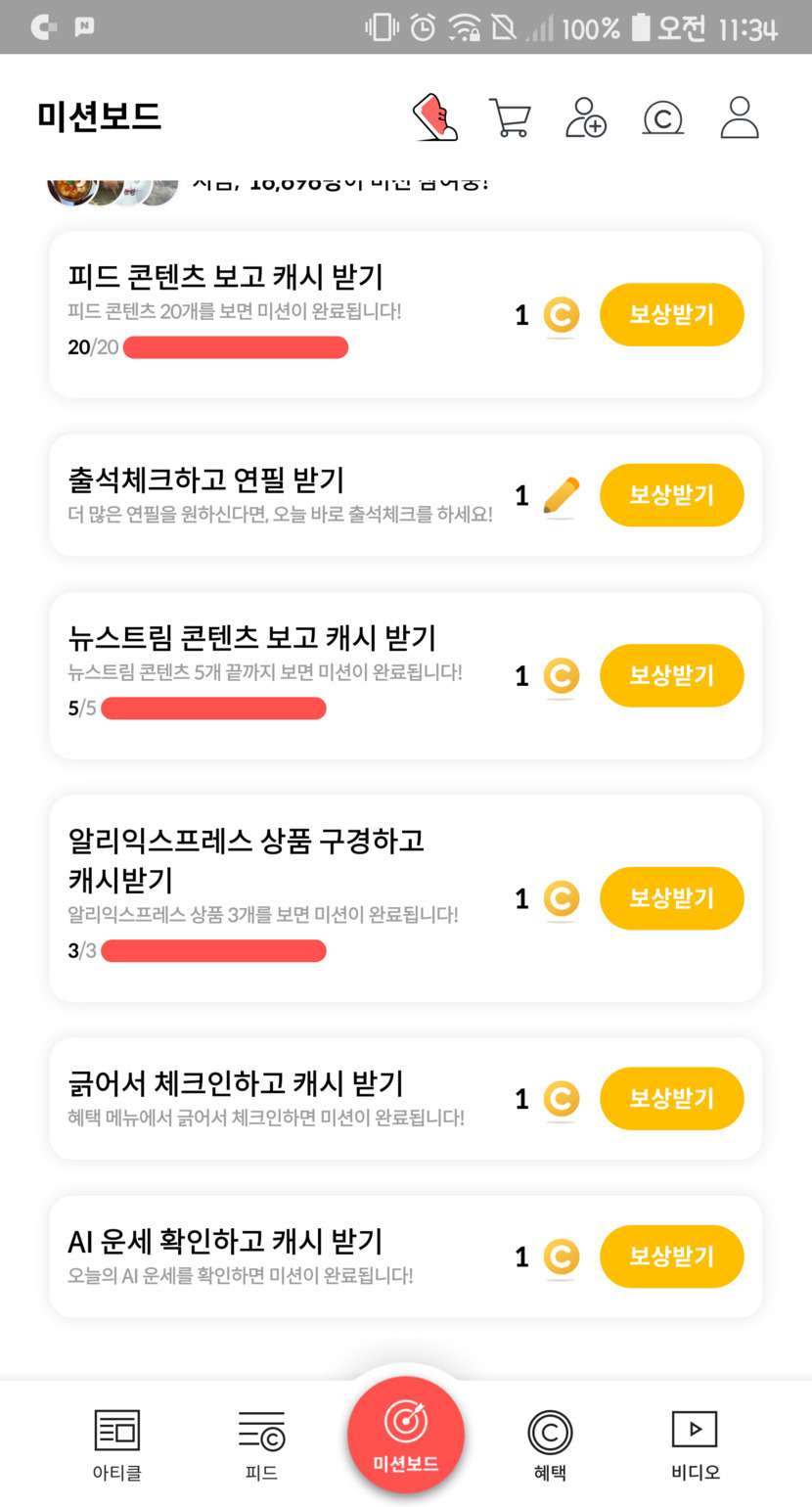This screenshot has height=1507, width=812.
Task: Claim reward for 피드 콘텐츠 보고 캐시 받기
Action: coord(671,315)
